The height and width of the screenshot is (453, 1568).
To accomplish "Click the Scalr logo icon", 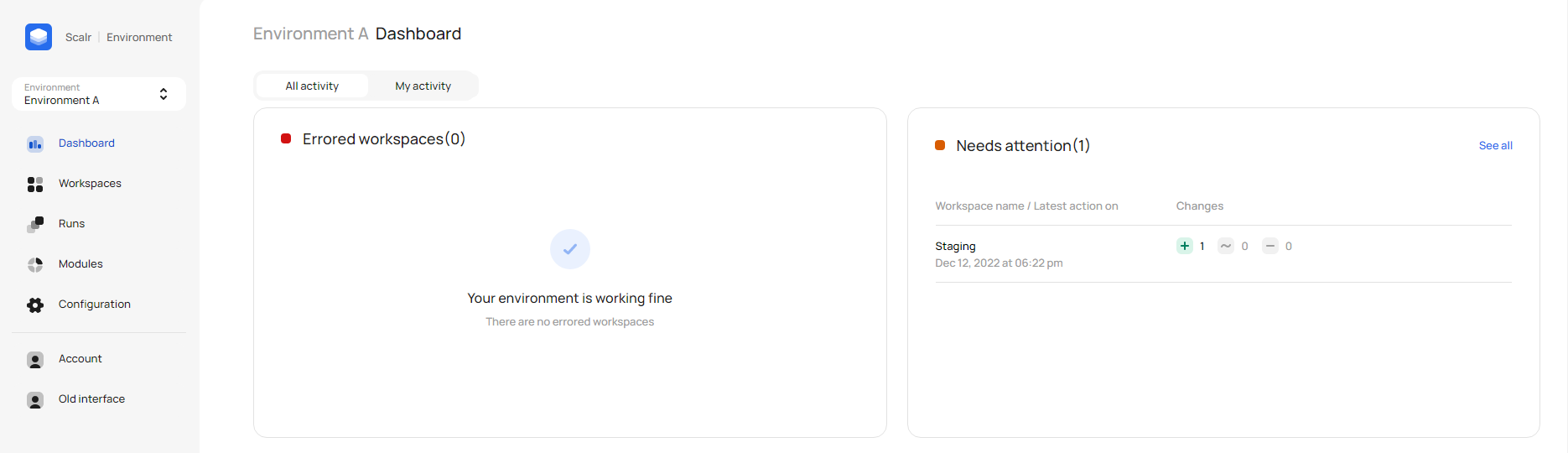I will [39, 37].
